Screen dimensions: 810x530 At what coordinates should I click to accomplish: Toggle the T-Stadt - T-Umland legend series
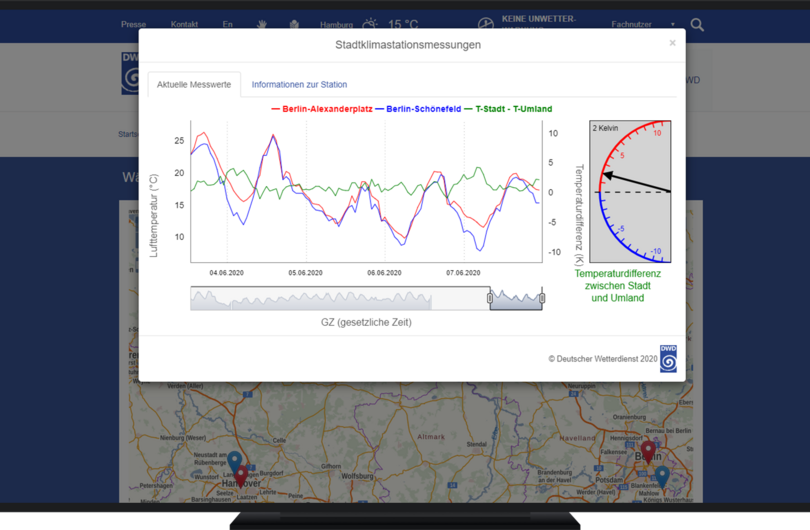(x=508, y=109)
